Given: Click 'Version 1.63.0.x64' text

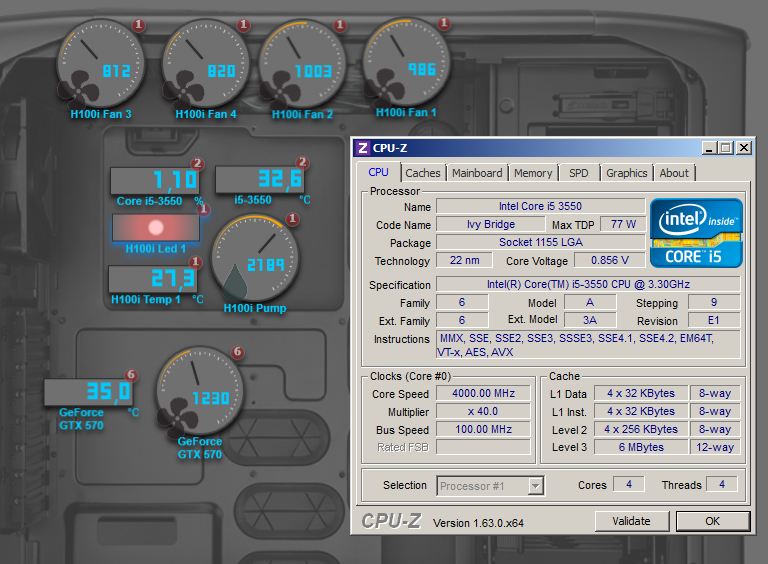Looking at the screenshot, I should click(x=479, y=523).
